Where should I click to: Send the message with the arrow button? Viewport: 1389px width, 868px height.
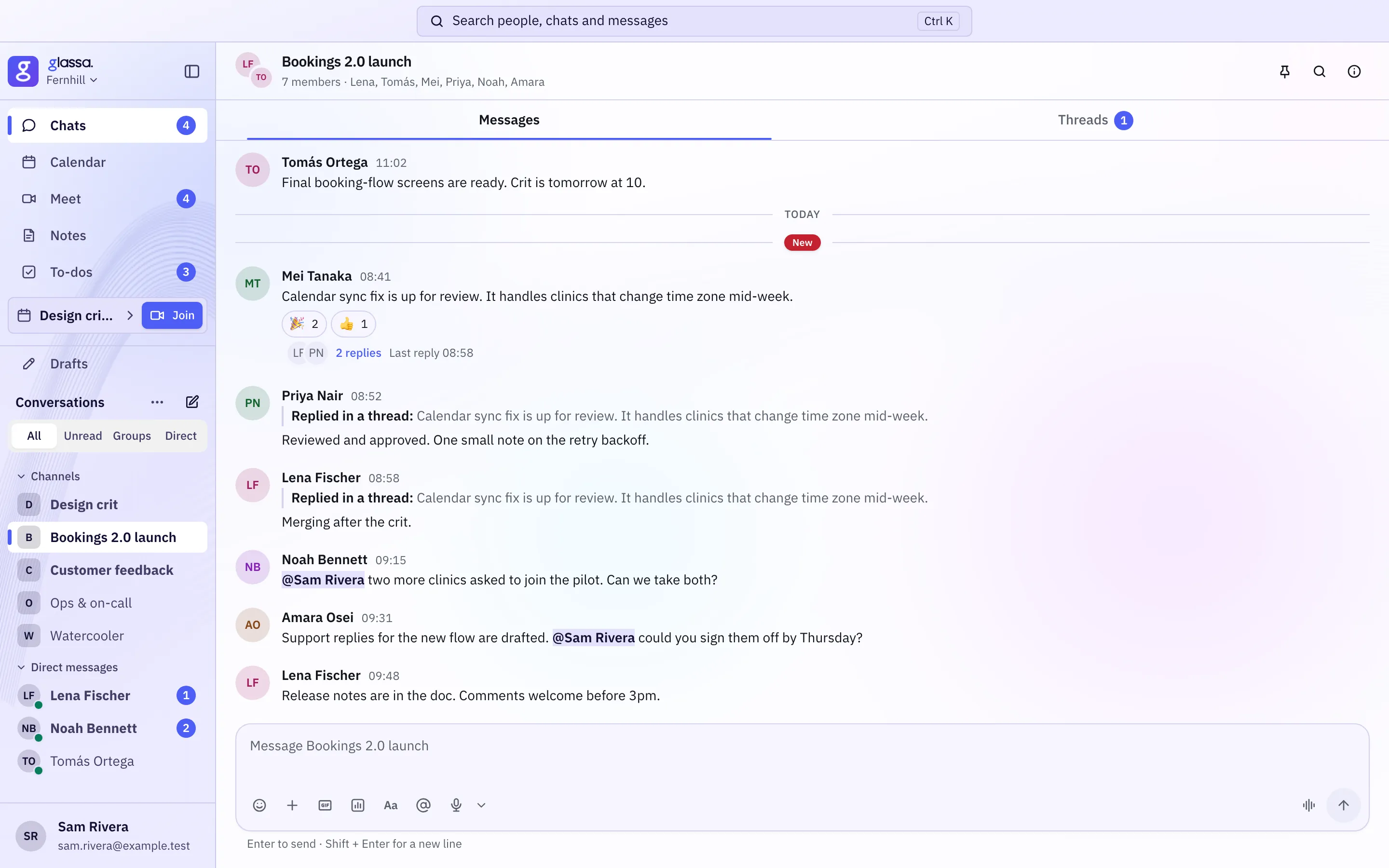pos(1344,805)
